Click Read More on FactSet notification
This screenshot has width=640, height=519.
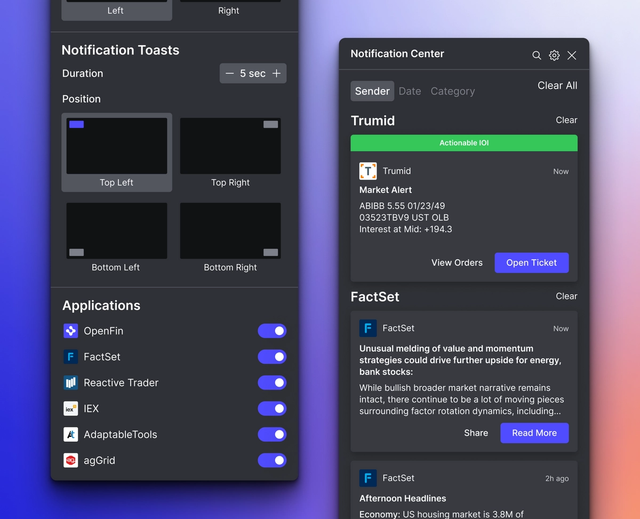(x=534, y=433)
